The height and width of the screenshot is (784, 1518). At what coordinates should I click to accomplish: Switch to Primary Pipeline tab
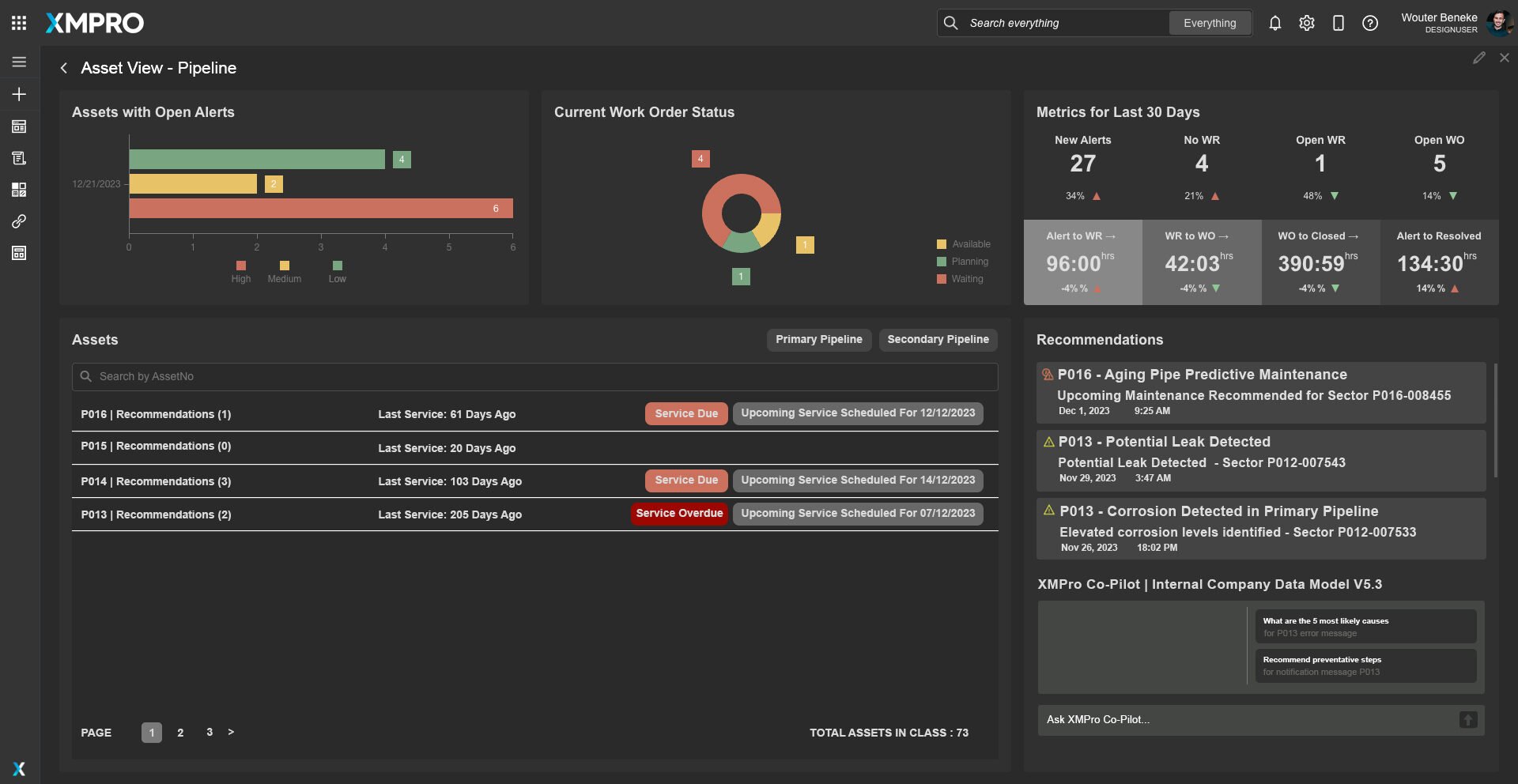click(818, 339)
